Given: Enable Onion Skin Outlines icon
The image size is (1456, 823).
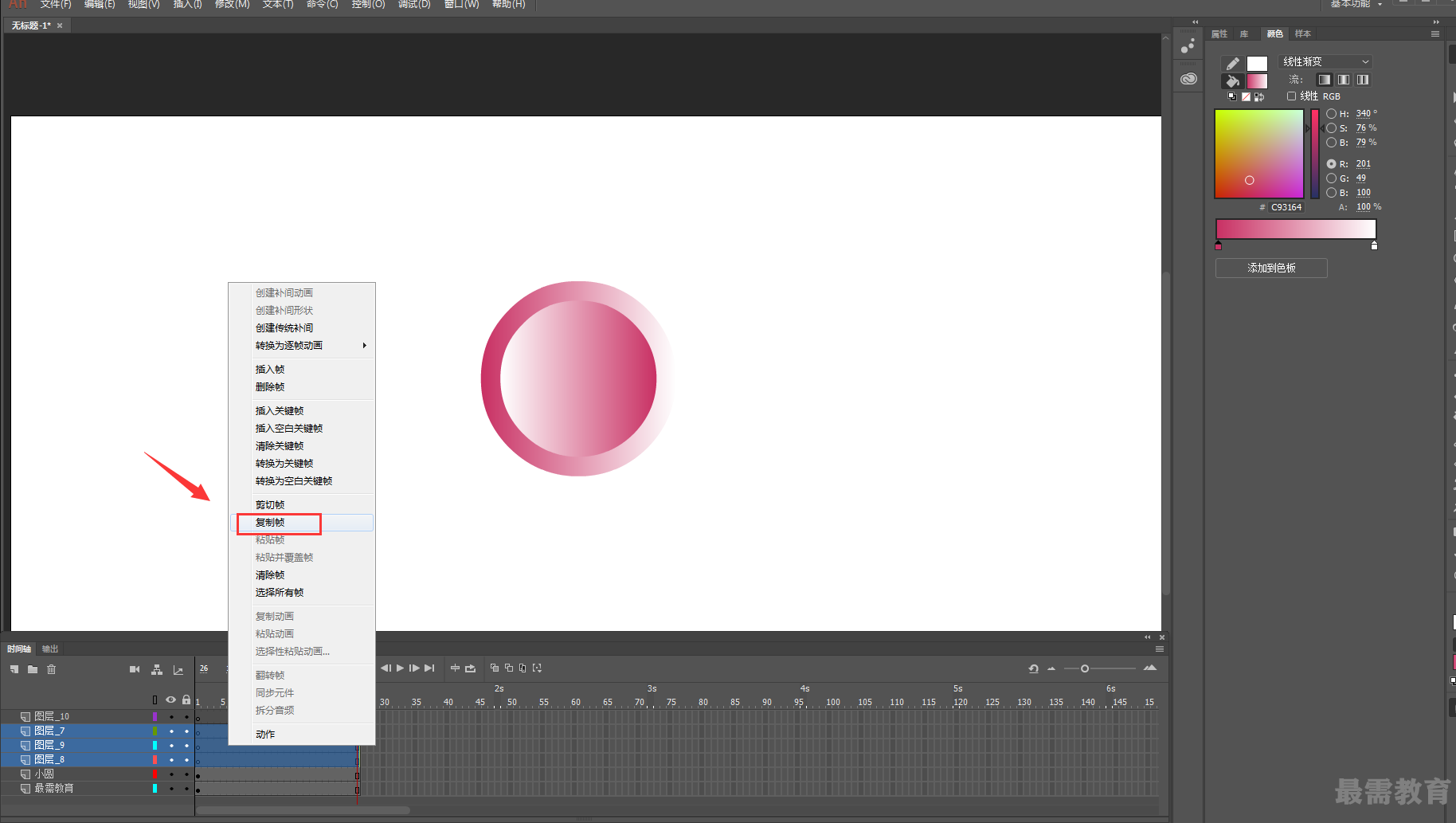Looking at the screenshot, I should (509, 668).
